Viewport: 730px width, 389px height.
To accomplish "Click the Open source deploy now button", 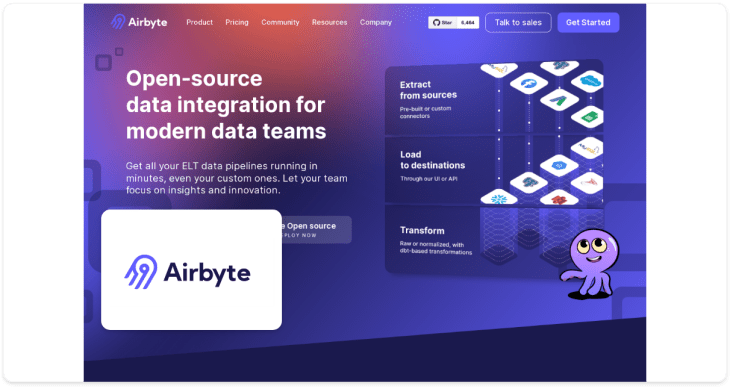I will [x=317, y=229].
